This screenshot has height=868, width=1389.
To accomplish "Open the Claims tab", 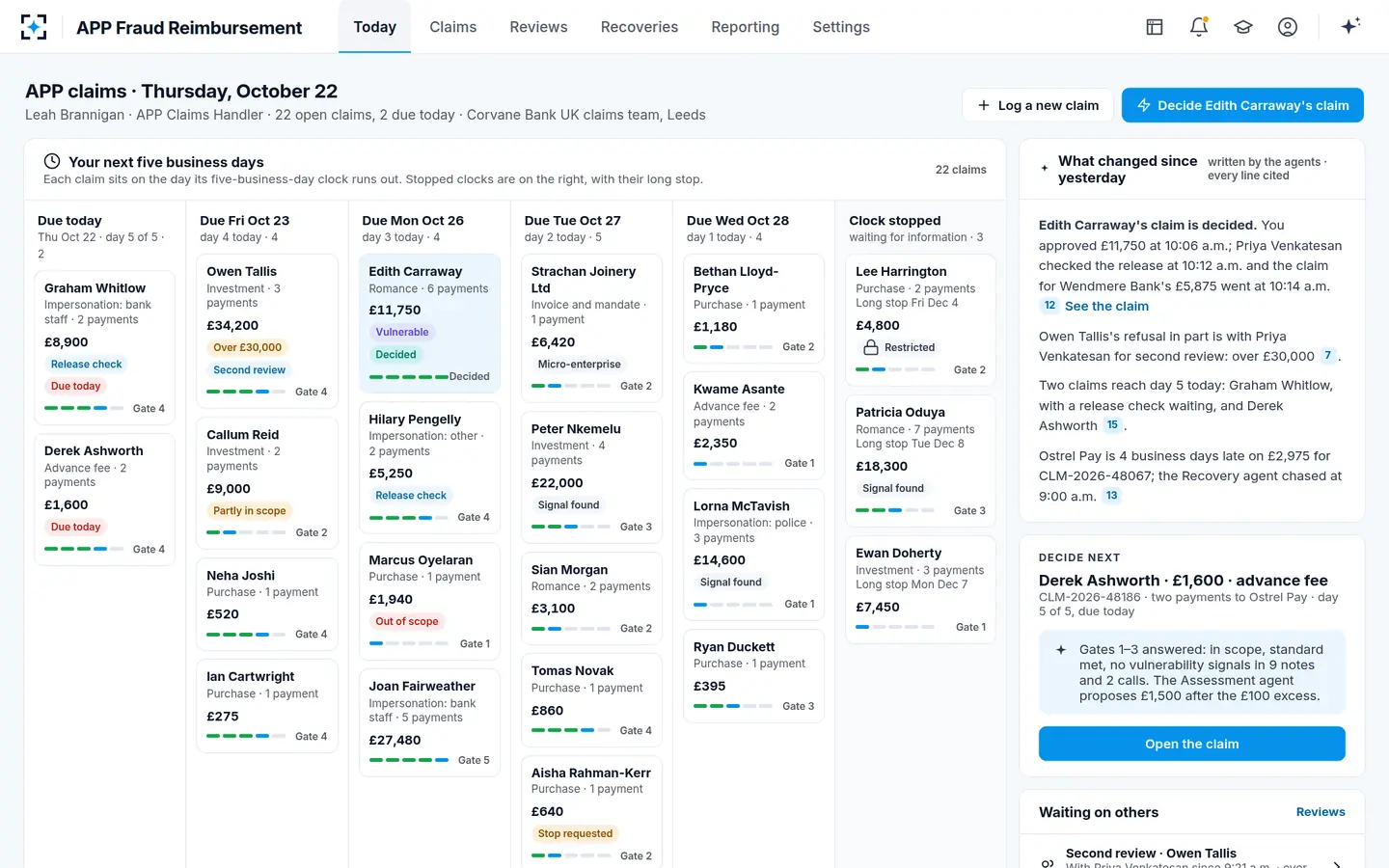I will click(452, 27).
